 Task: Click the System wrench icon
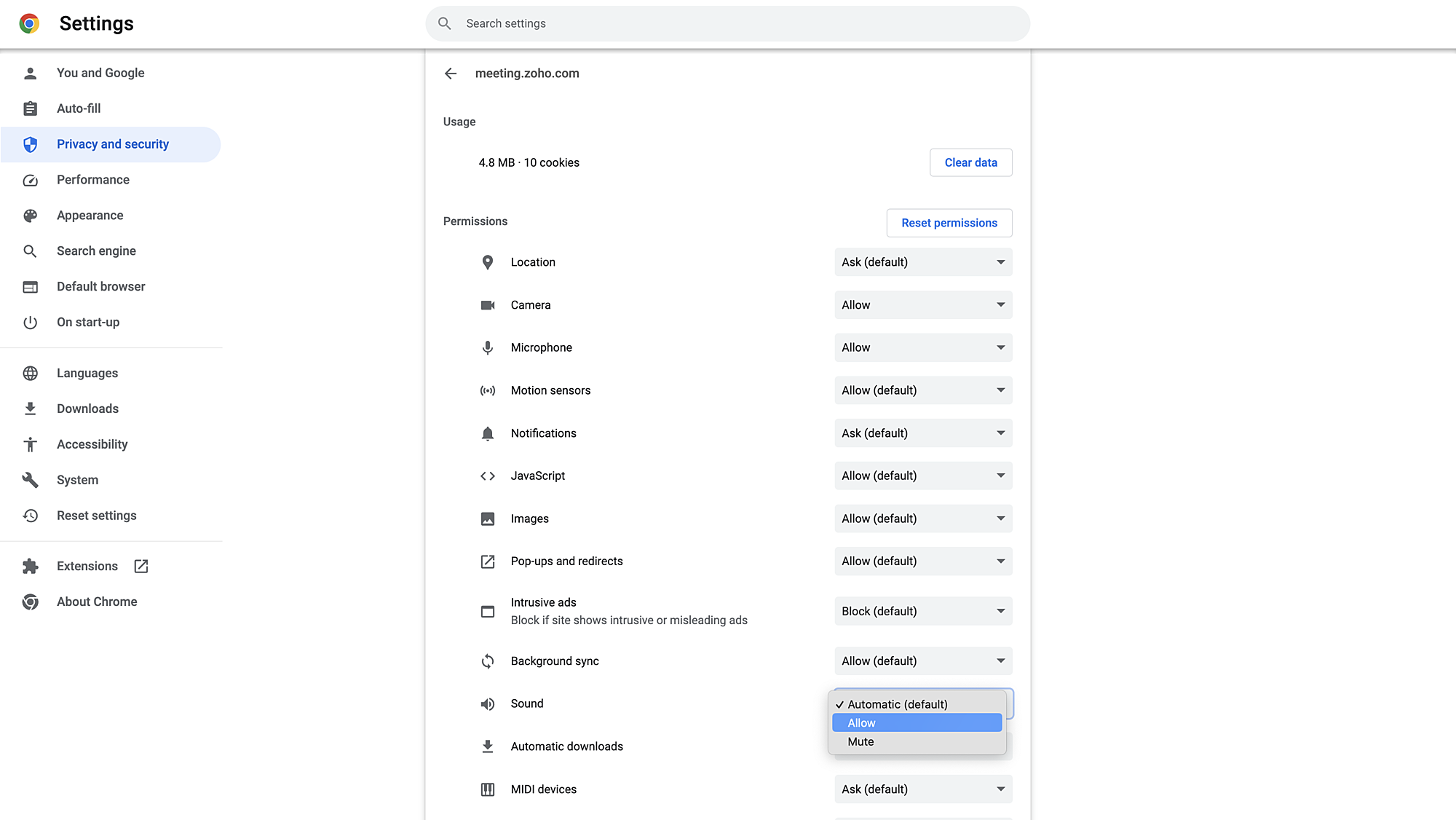coord(30,480)
